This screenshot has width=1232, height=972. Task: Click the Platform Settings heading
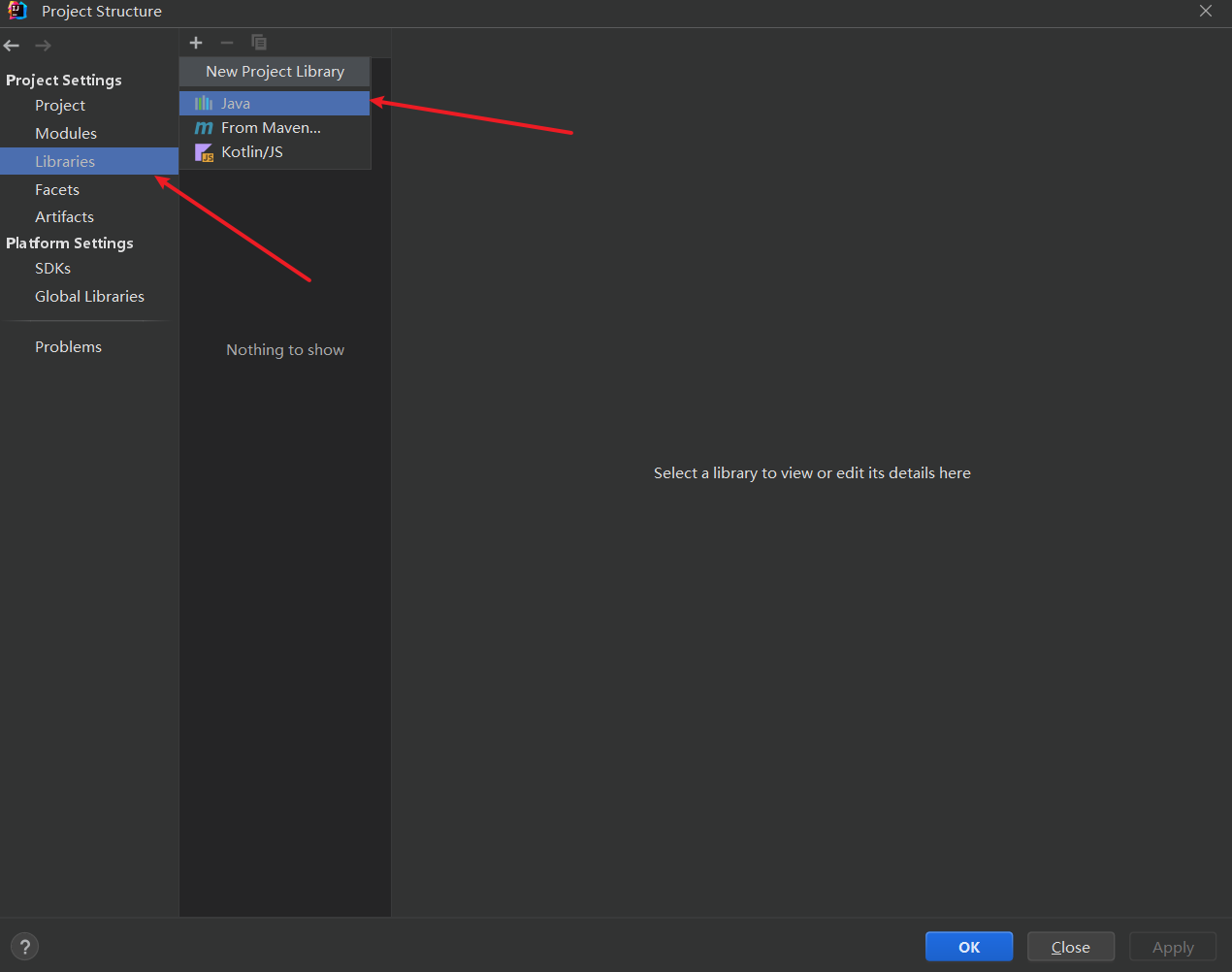pyautogui.click(x=70, y=243)
